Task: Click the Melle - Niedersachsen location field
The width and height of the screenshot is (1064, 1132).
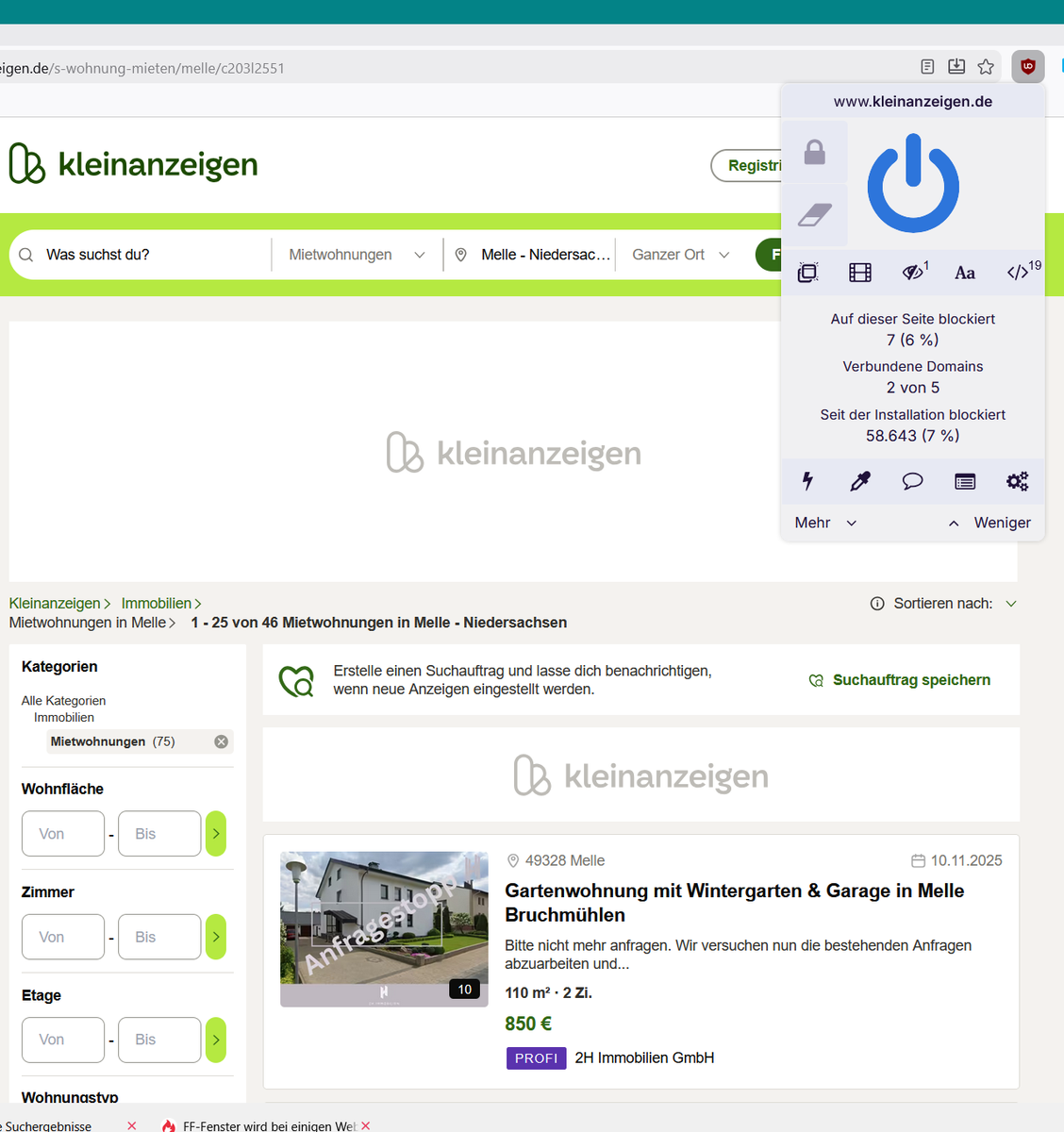Action: (x=546, y=255)
